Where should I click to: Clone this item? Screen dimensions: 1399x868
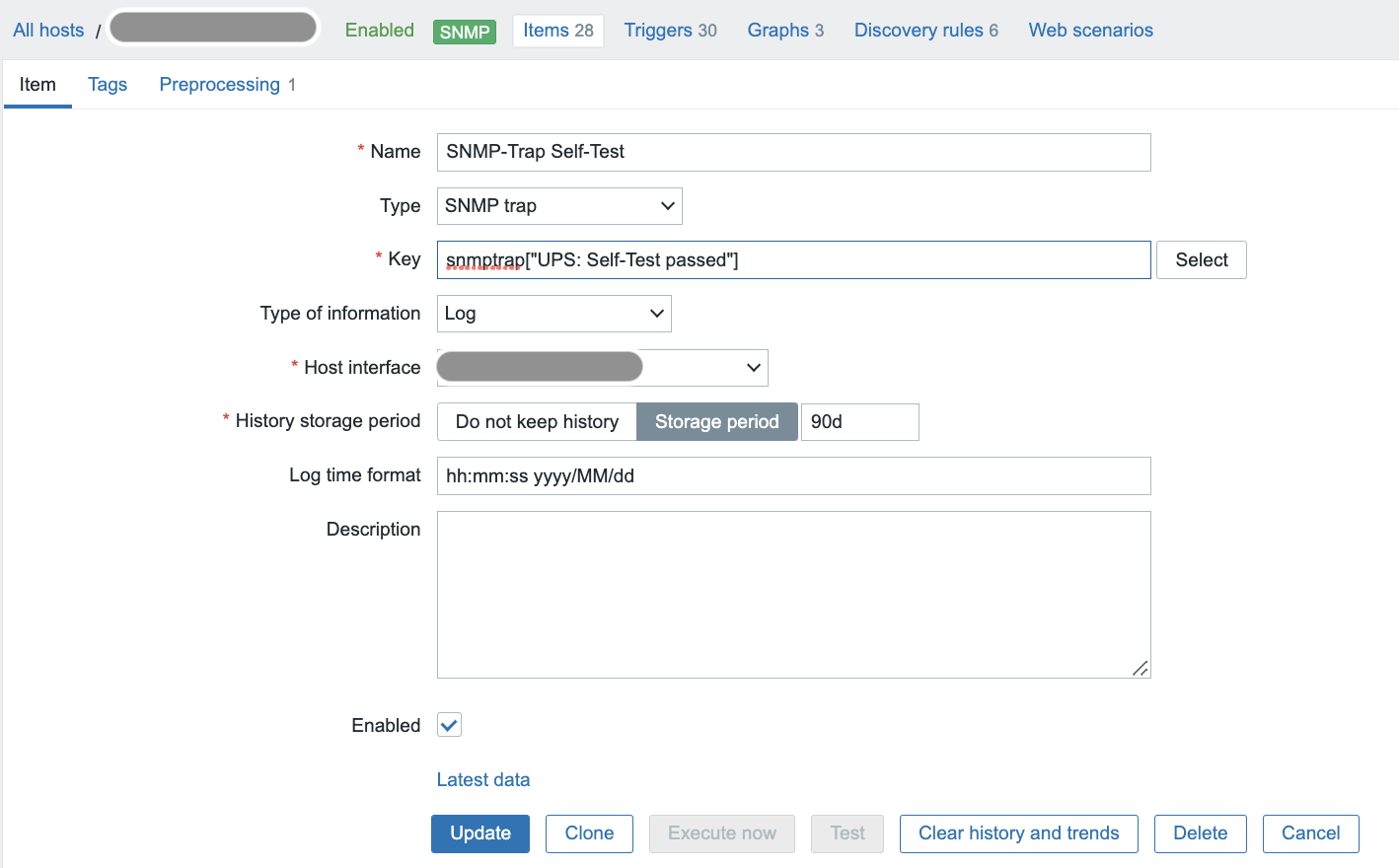(589, 833)
